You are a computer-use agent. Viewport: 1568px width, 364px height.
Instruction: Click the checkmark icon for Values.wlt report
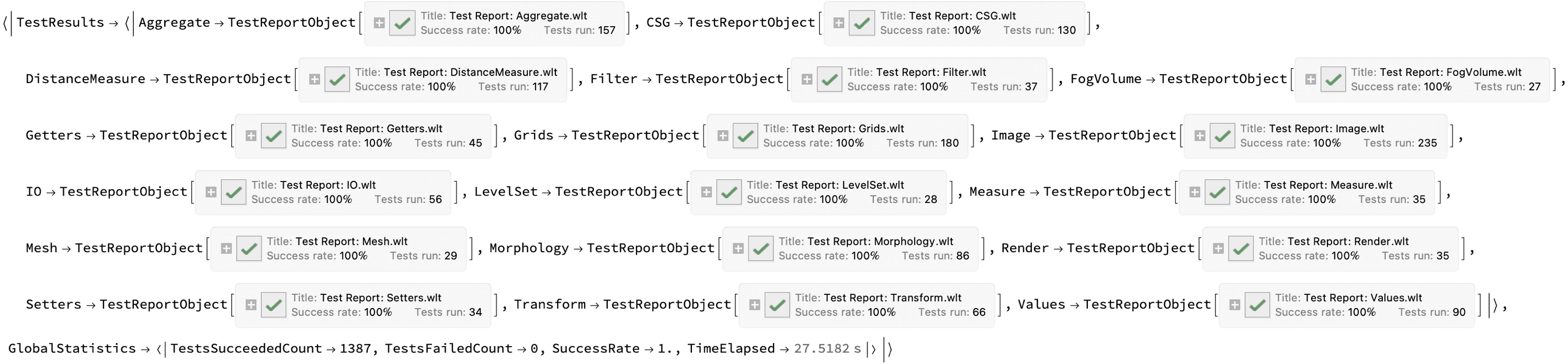coord(1257,305)
